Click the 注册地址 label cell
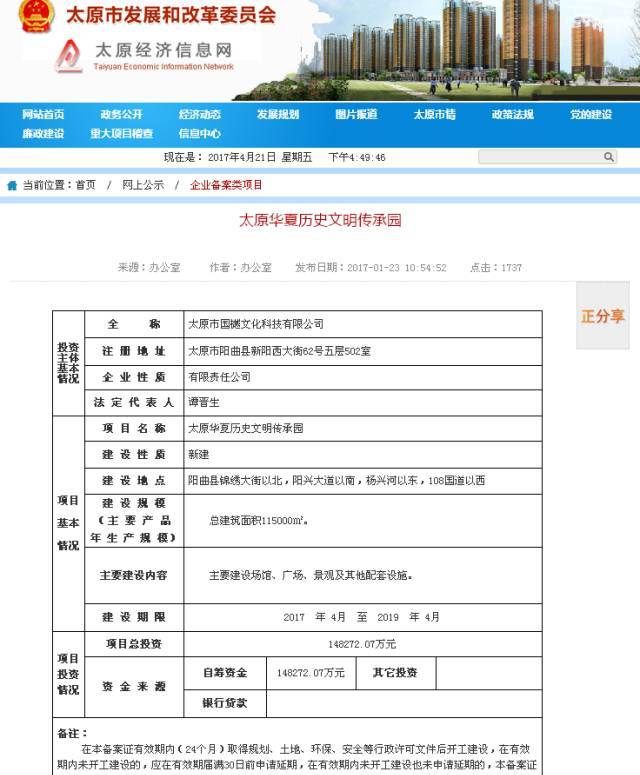 (134, 351)
